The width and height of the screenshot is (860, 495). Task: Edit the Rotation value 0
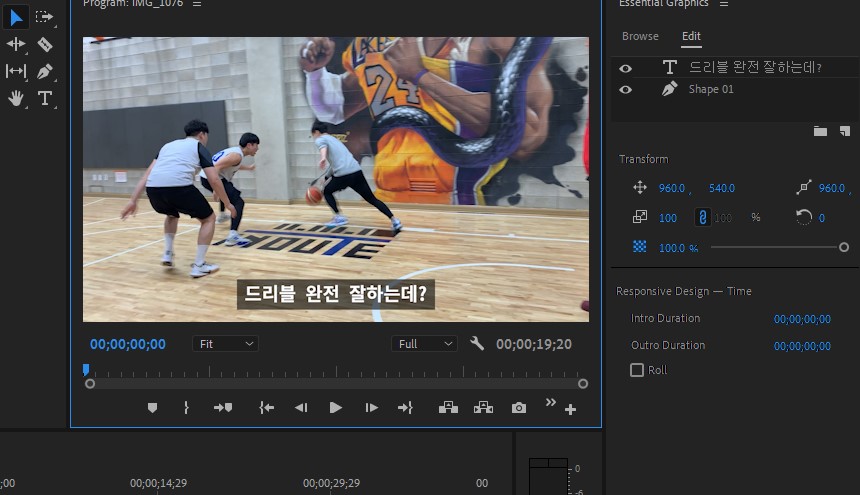coord(822,218)
